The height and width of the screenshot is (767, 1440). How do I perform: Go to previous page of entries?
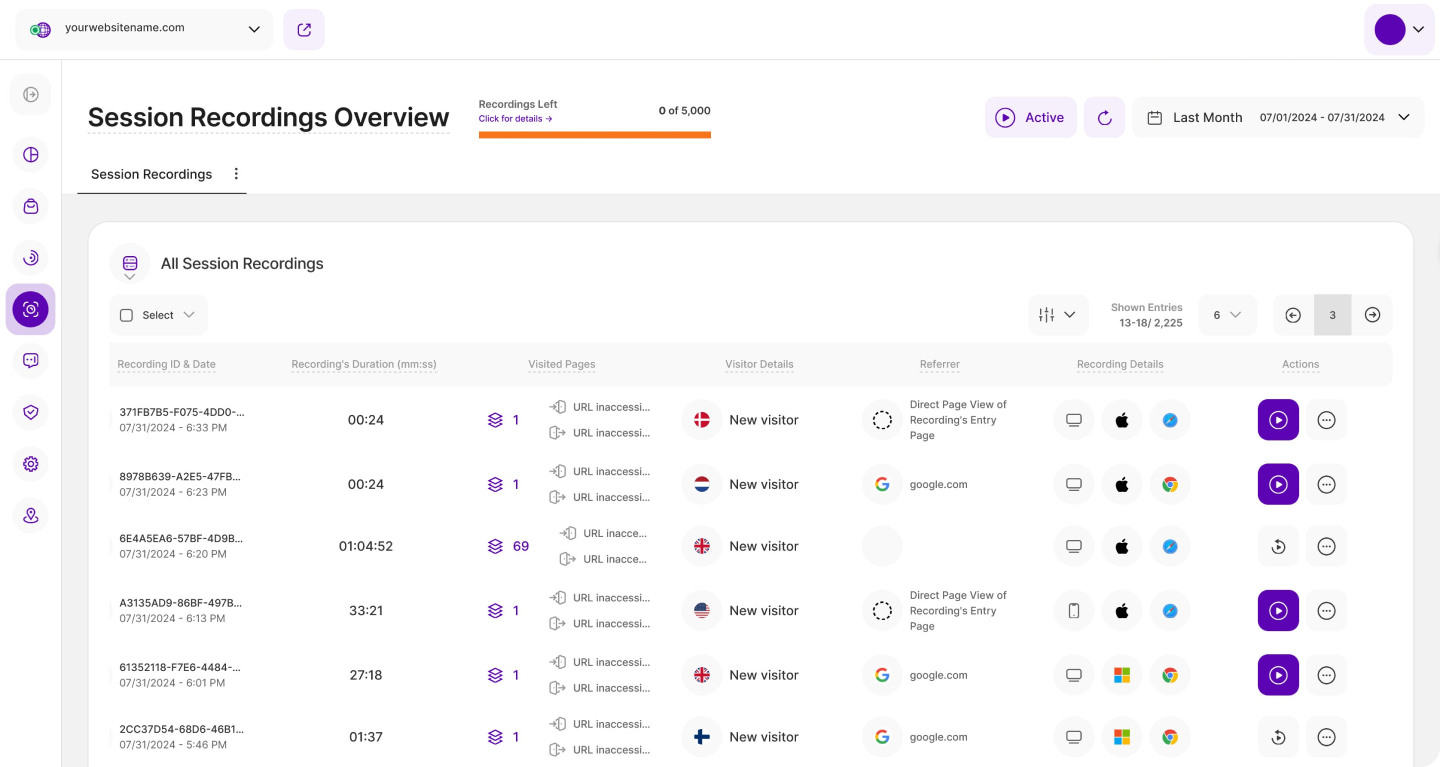[x=1293, y=315]
